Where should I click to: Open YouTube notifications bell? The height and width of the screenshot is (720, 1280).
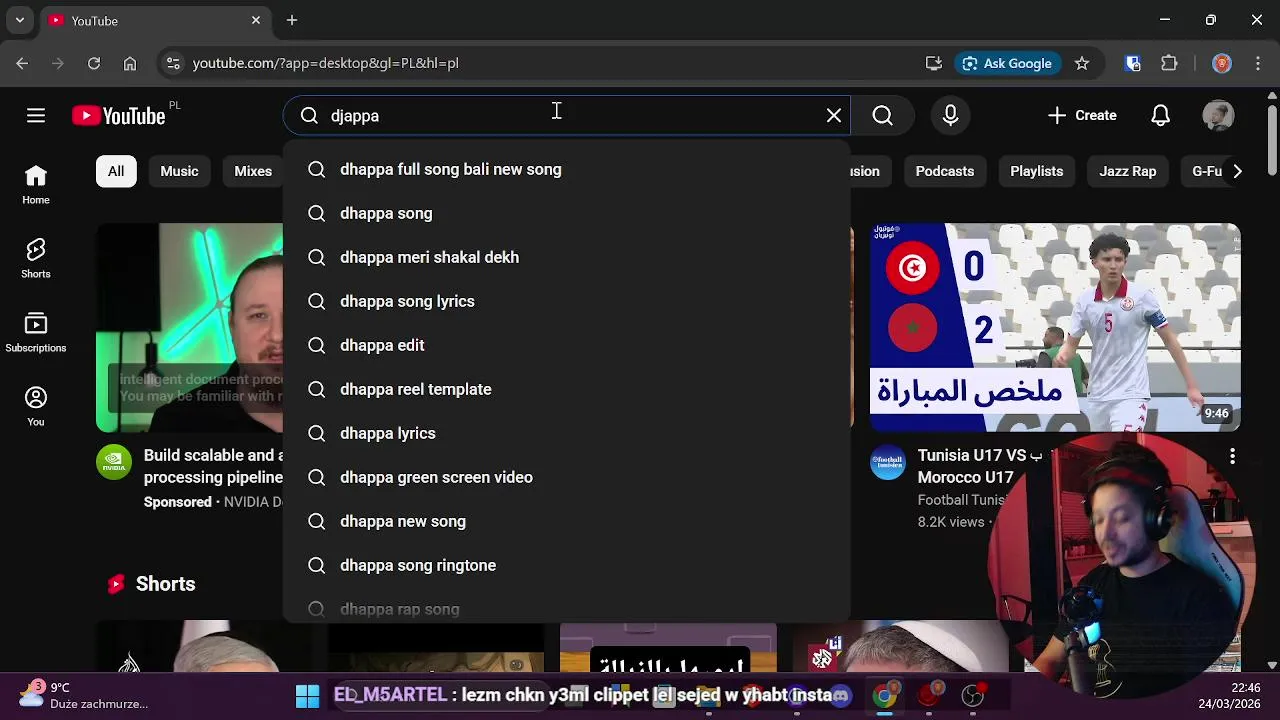(x=1160, y=116)
